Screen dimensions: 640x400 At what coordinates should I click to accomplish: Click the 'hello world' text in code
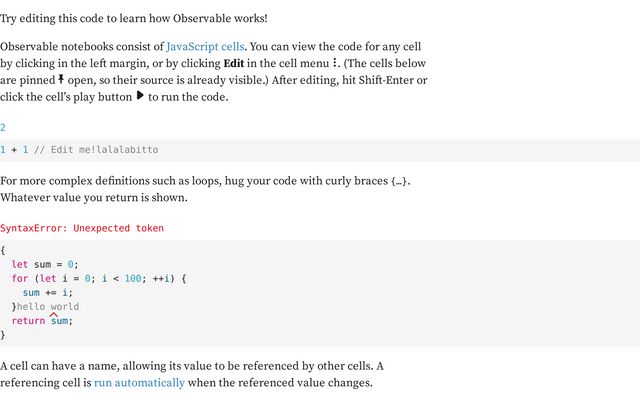pos(48,307)
